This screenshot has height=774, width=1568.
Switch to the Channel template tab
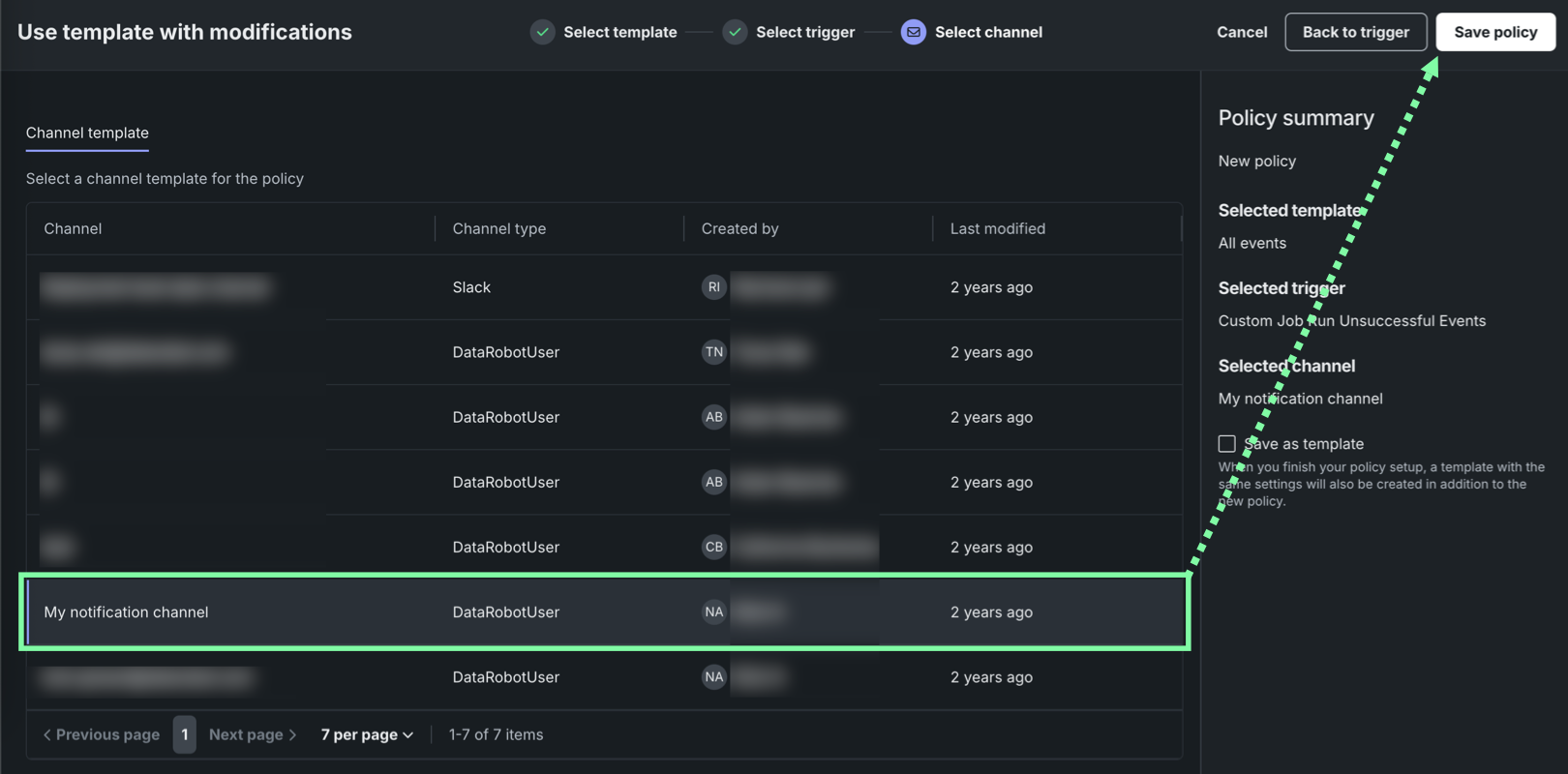tap(87, 134)
